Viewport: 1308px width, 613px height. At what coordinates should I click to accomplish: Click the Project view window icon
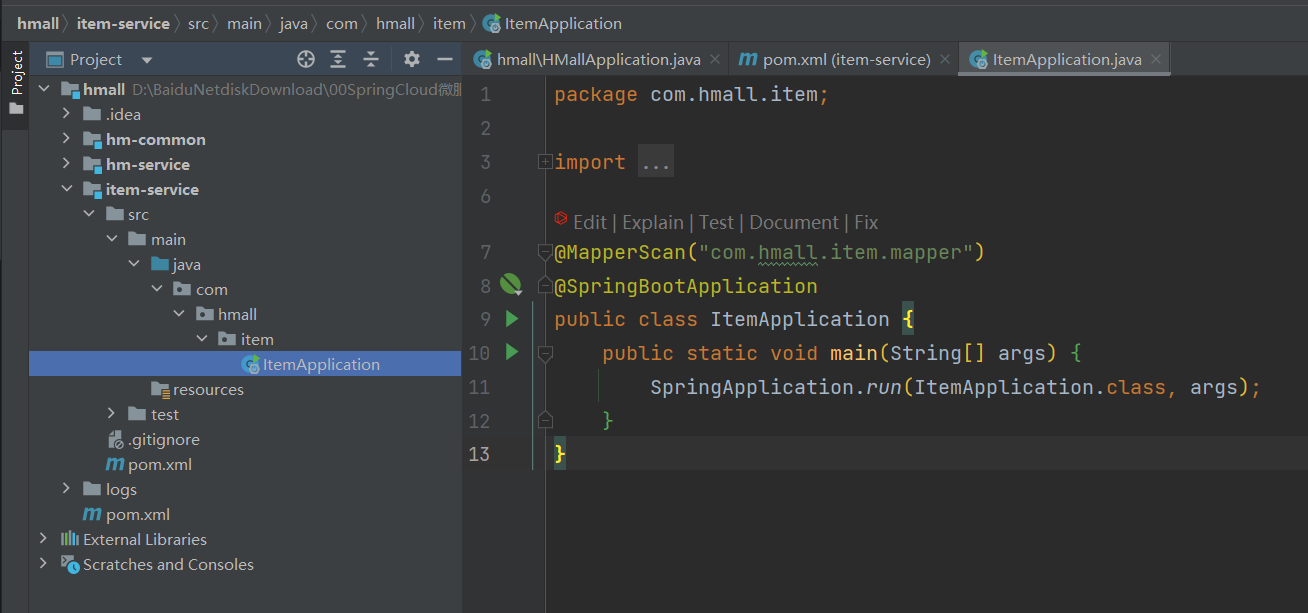tap(56, 60)
